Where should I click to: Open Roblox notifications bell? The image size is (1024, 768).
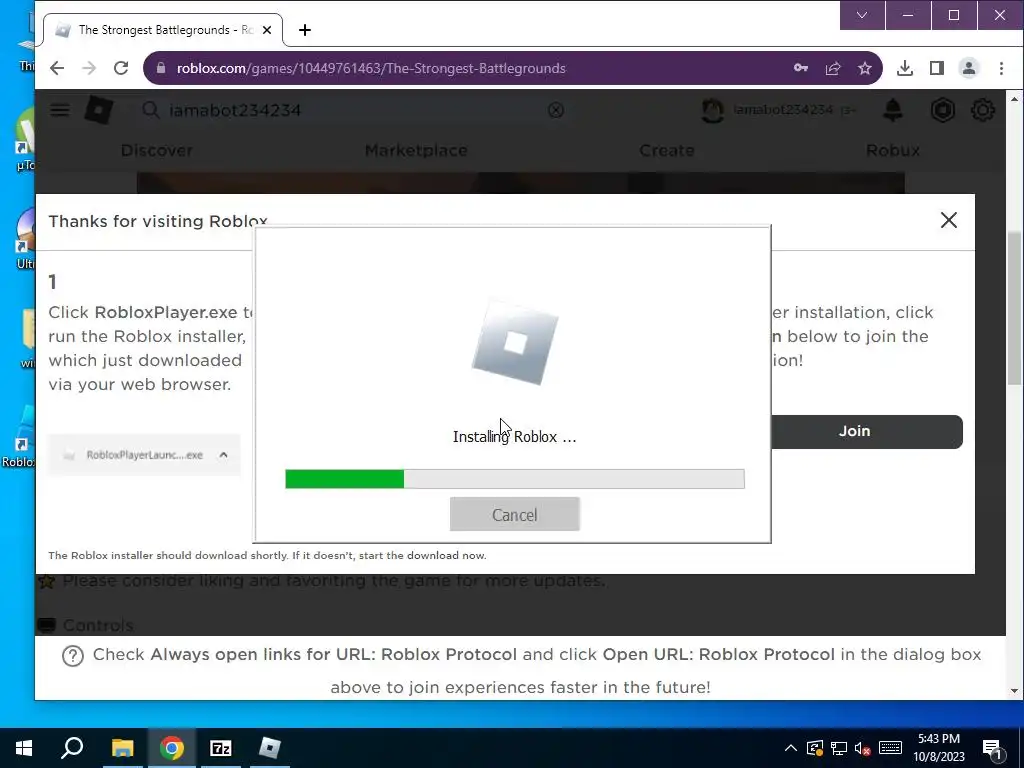click(x=892, y=110)
